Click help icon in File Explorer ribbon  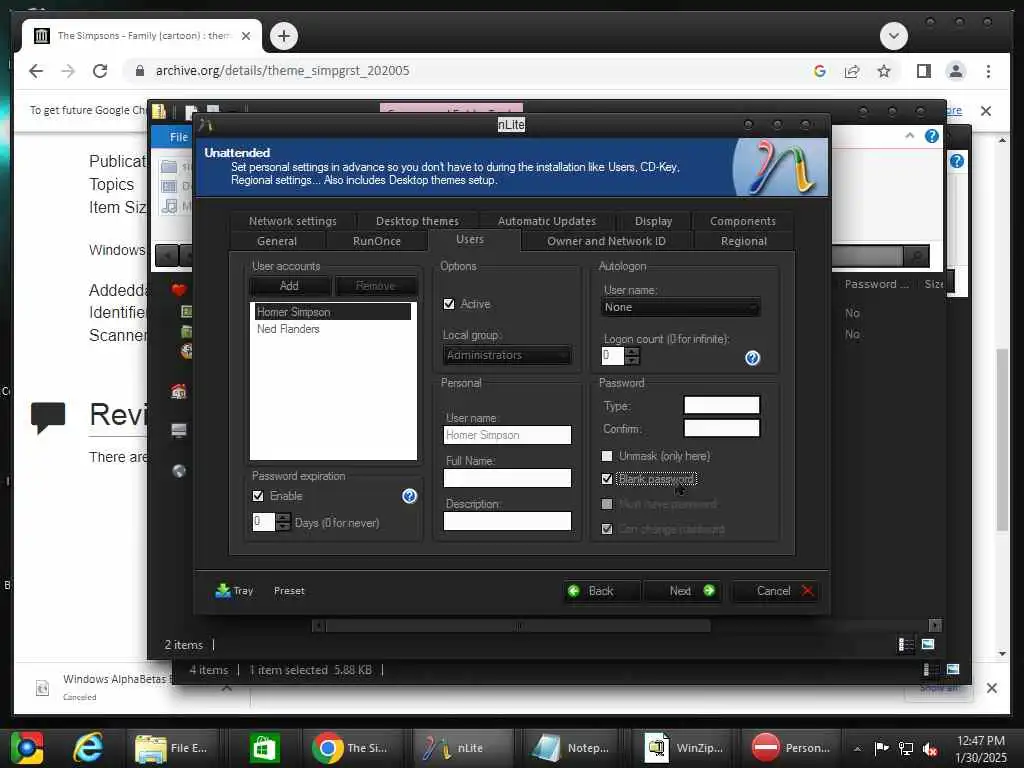932,136
